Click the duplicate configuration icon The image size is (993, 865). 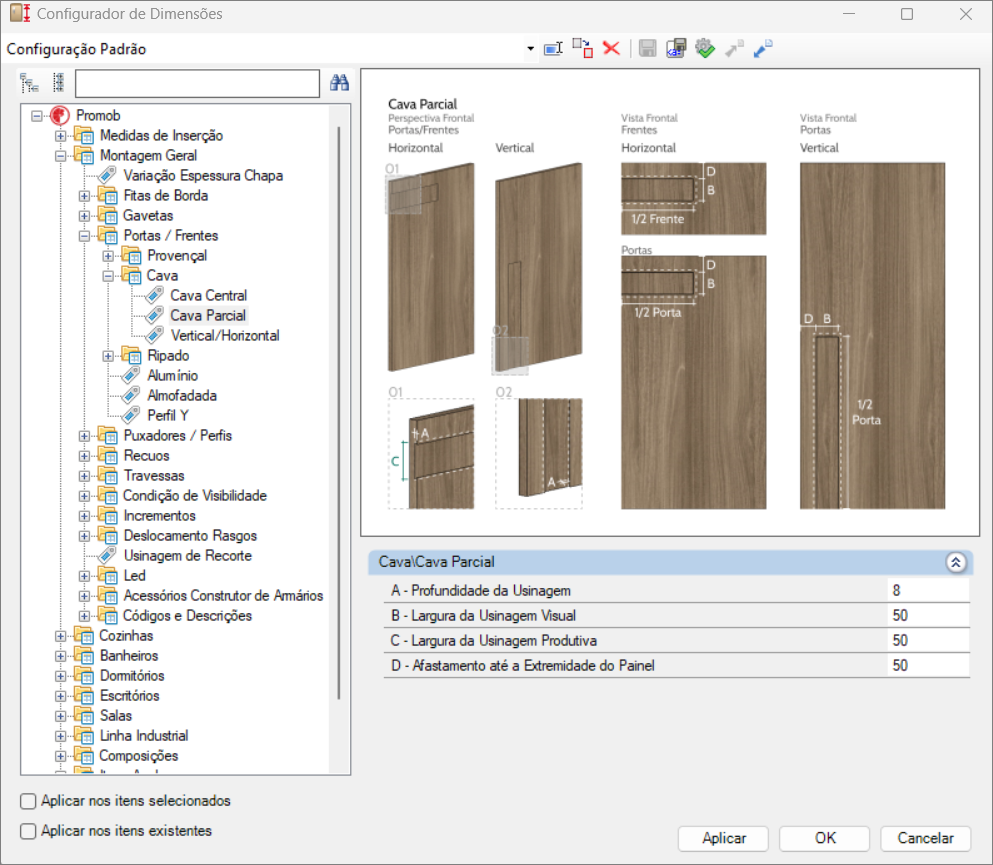(583, 48)
